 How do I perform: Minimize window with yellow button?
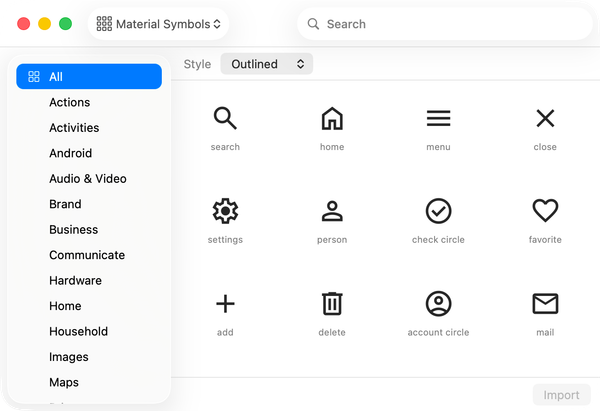click(x=44, y=24)
